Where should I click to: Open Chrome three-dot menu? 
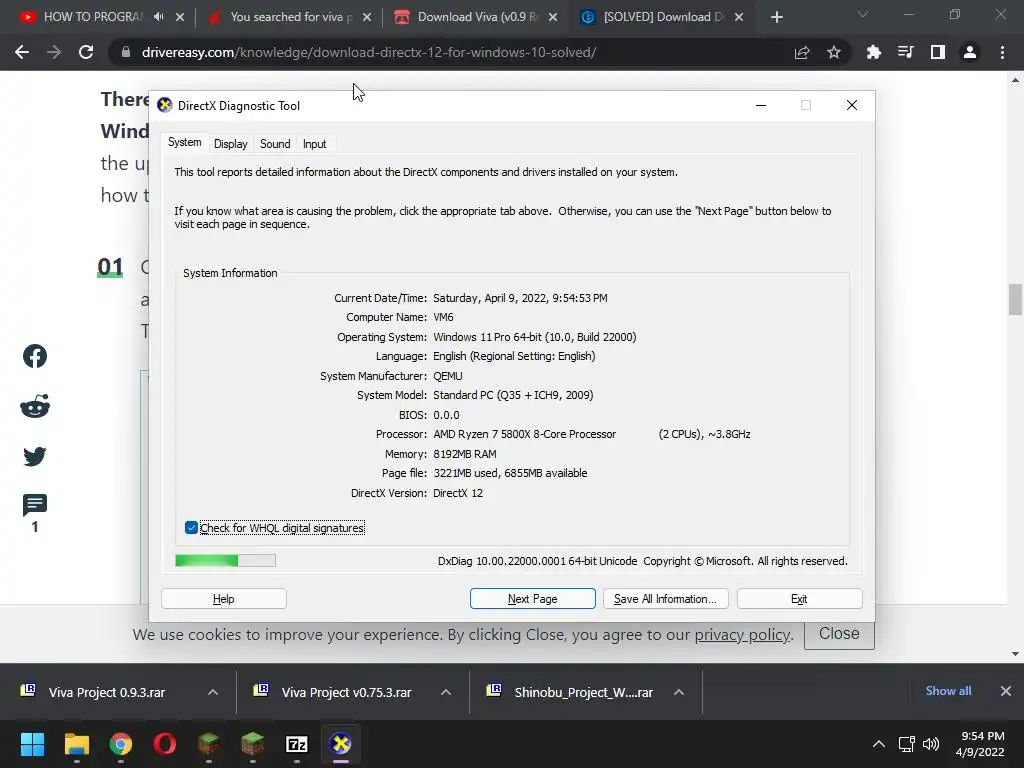1002,52
